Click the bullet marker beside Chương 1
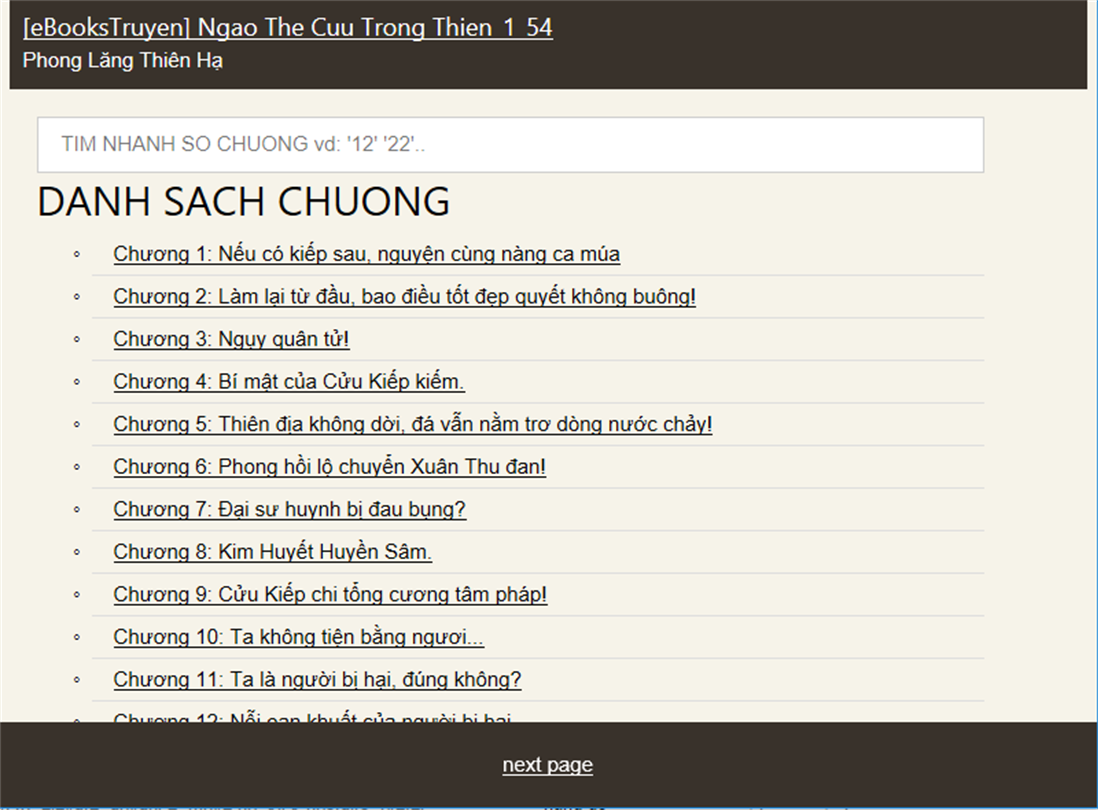This screenshot has width=1098, height=810. (x=77, y=255)
